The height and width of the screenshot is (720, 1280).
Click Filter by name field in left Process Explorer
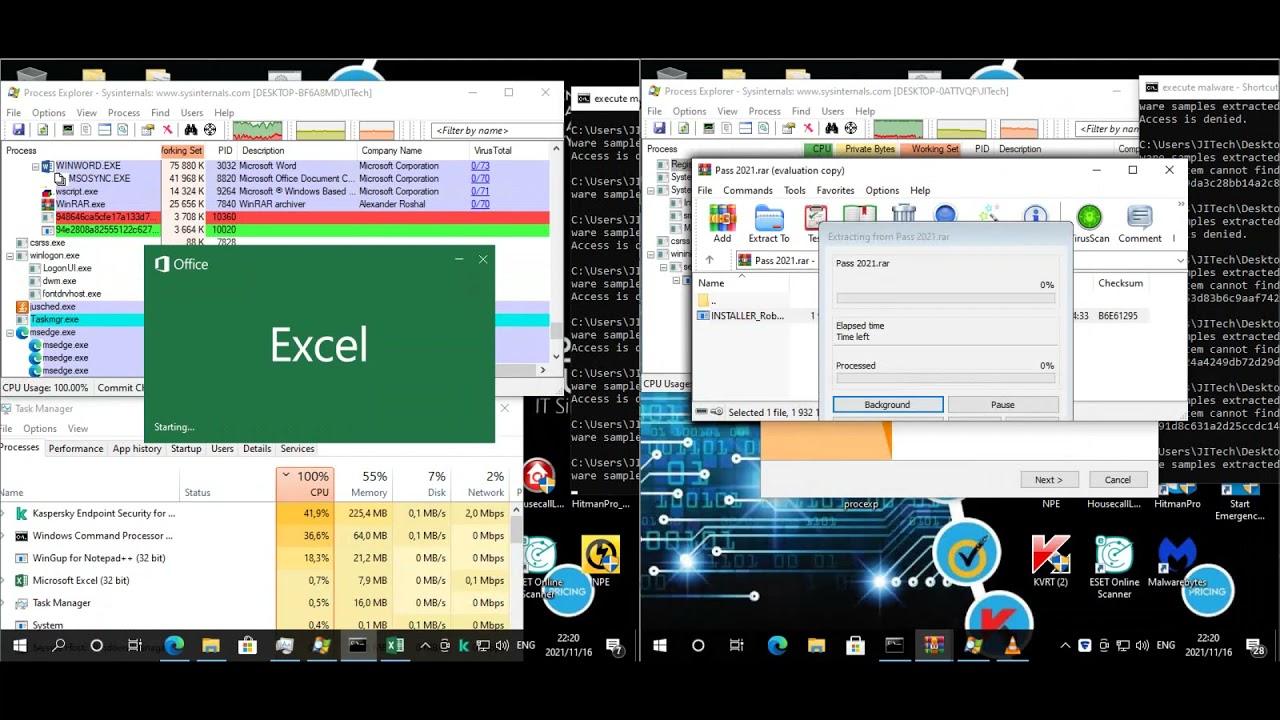click(496, 130)
